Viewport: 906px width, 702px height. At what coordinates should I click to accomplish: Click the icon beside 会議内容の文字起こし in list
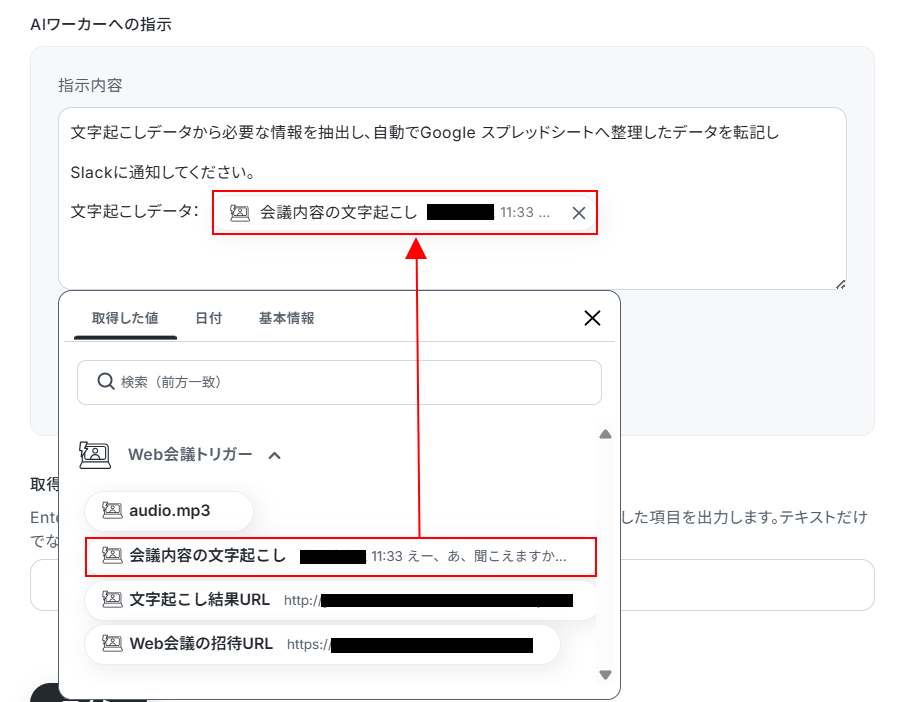[112, 555]
